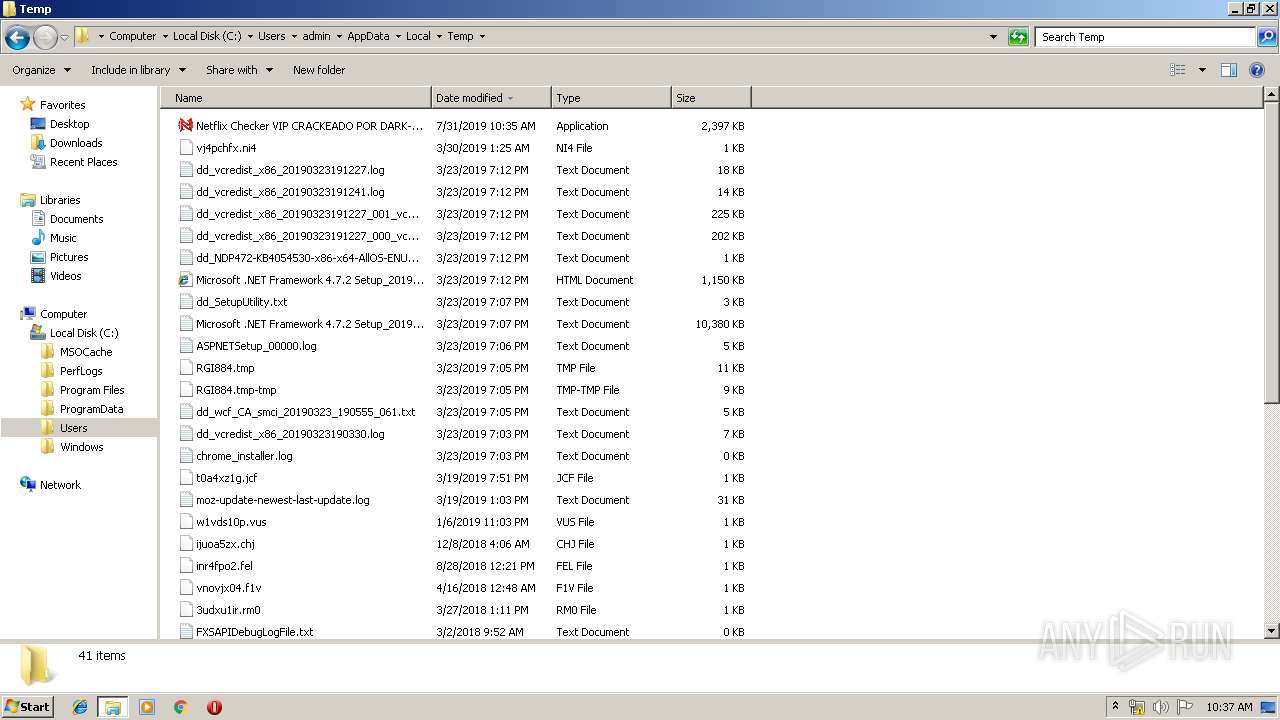
Task: Open the address bar history dropdown
Action: coord(993,37)
